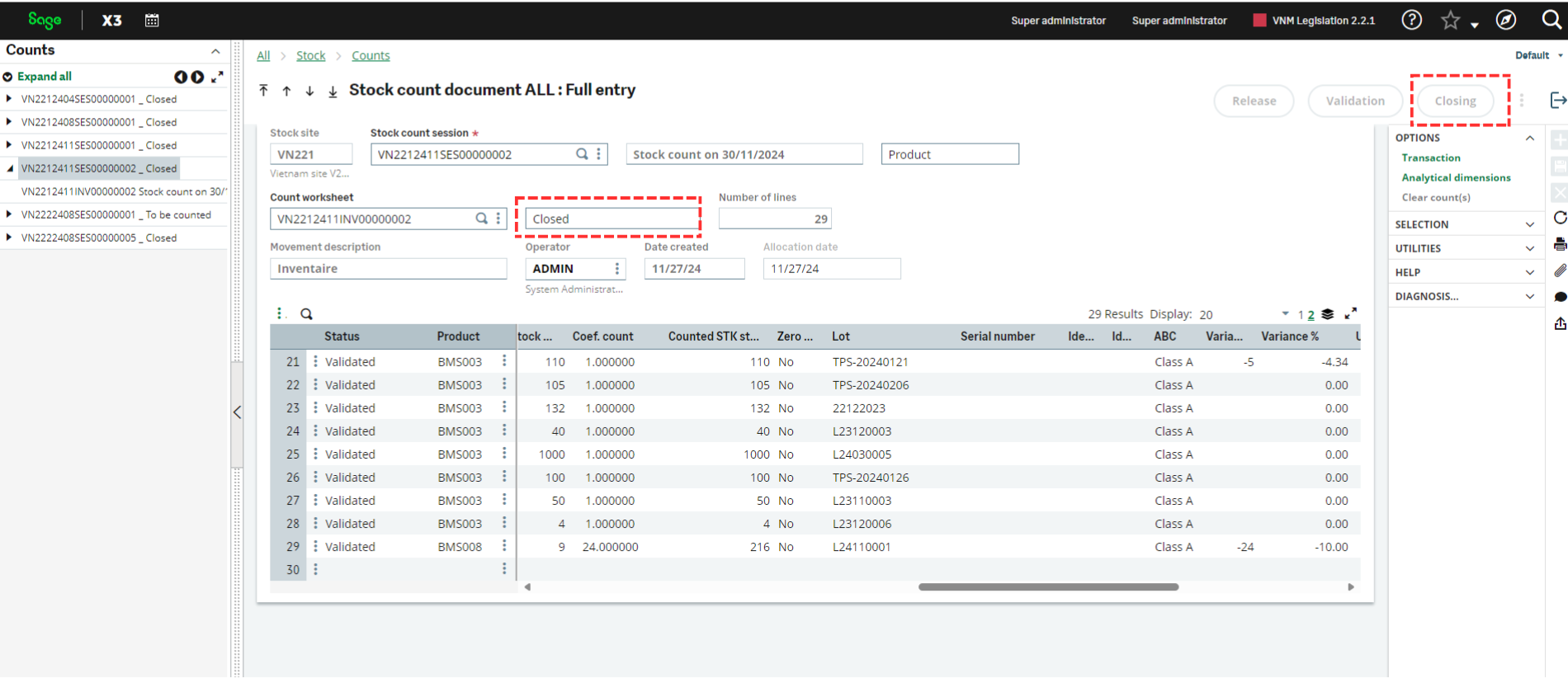Click the grid horizontal scrollbar thumb
The width and height of the screenshot is (1568, 678).
pos(1048,587)
